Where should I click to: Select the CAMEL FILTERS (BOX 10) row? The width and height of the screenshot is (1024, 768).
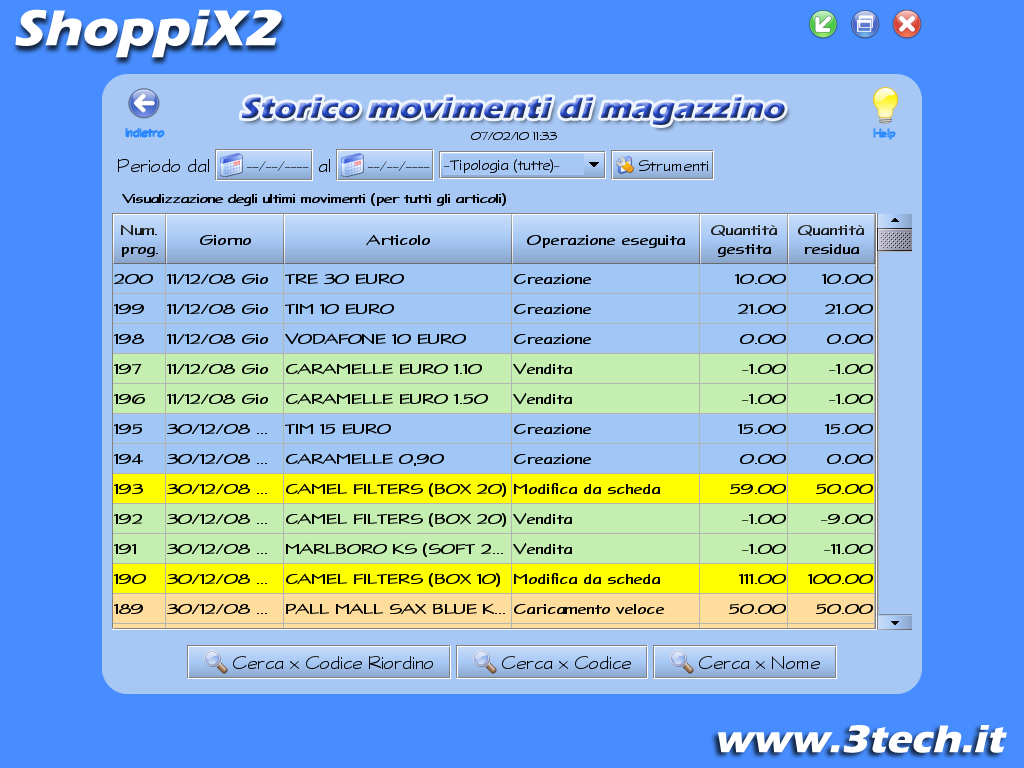point(494,579)
